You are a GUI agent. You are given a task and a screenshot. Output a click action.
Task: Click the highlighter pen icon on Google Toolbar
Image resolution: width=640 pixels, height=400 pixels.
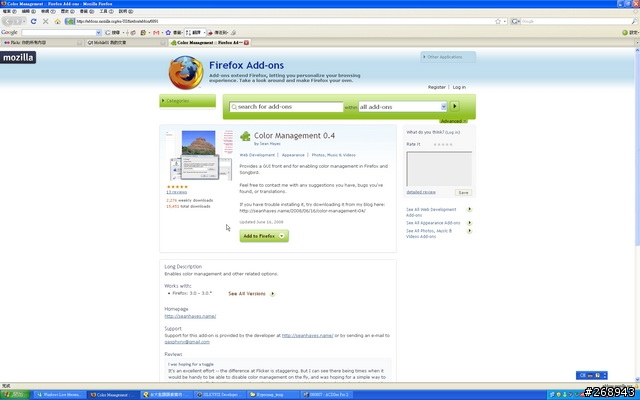(233, 32)
